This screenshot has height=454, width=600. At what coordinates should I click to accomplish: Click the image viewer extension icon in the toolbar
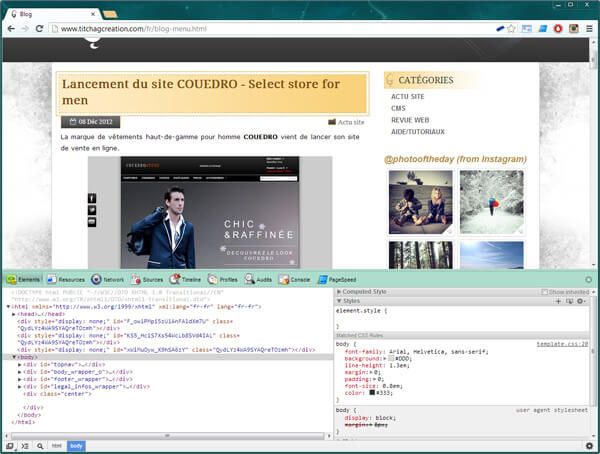tap(527, 29)
